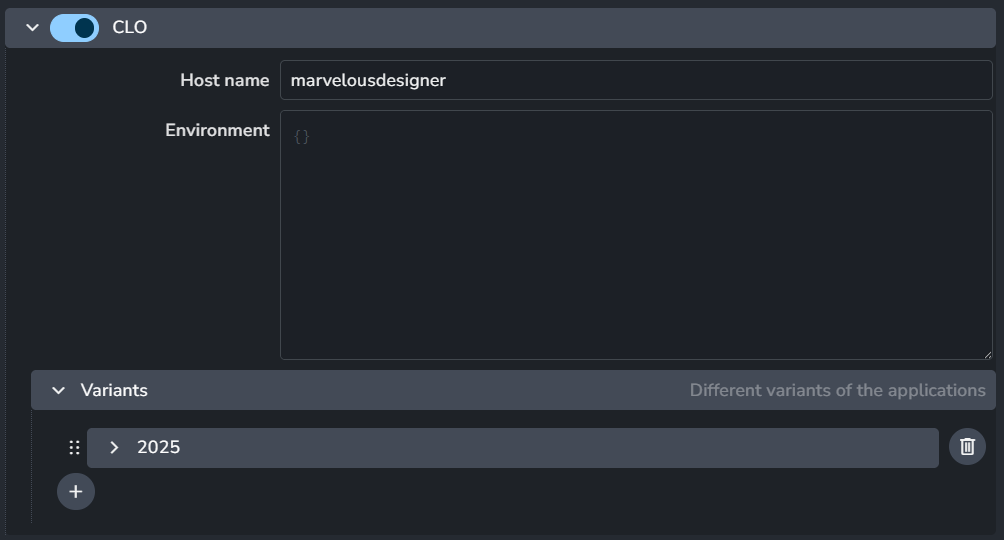Click the Environment field label

coord(218,130)
